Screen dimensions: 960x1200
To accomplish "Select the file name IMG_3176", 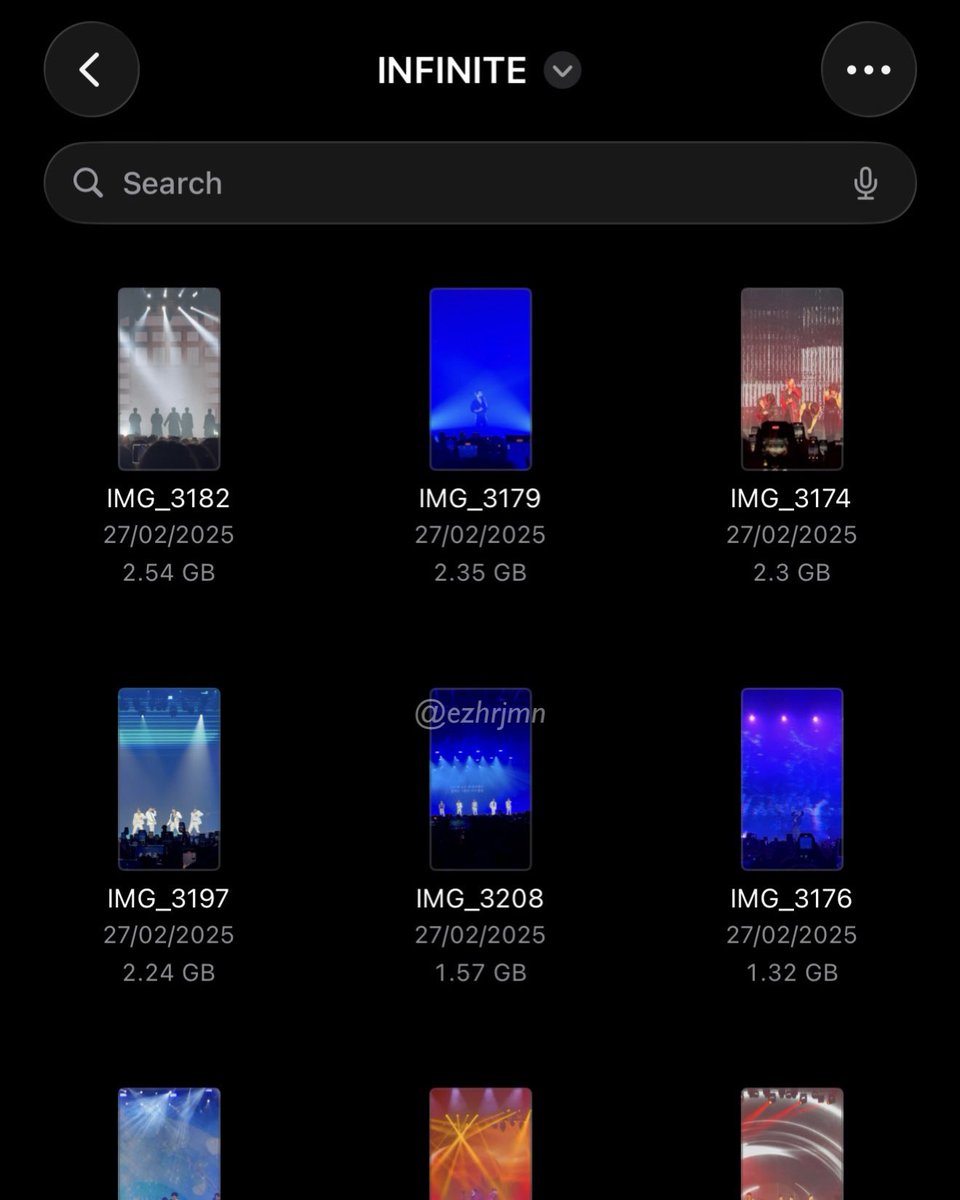I will point(792,898).
